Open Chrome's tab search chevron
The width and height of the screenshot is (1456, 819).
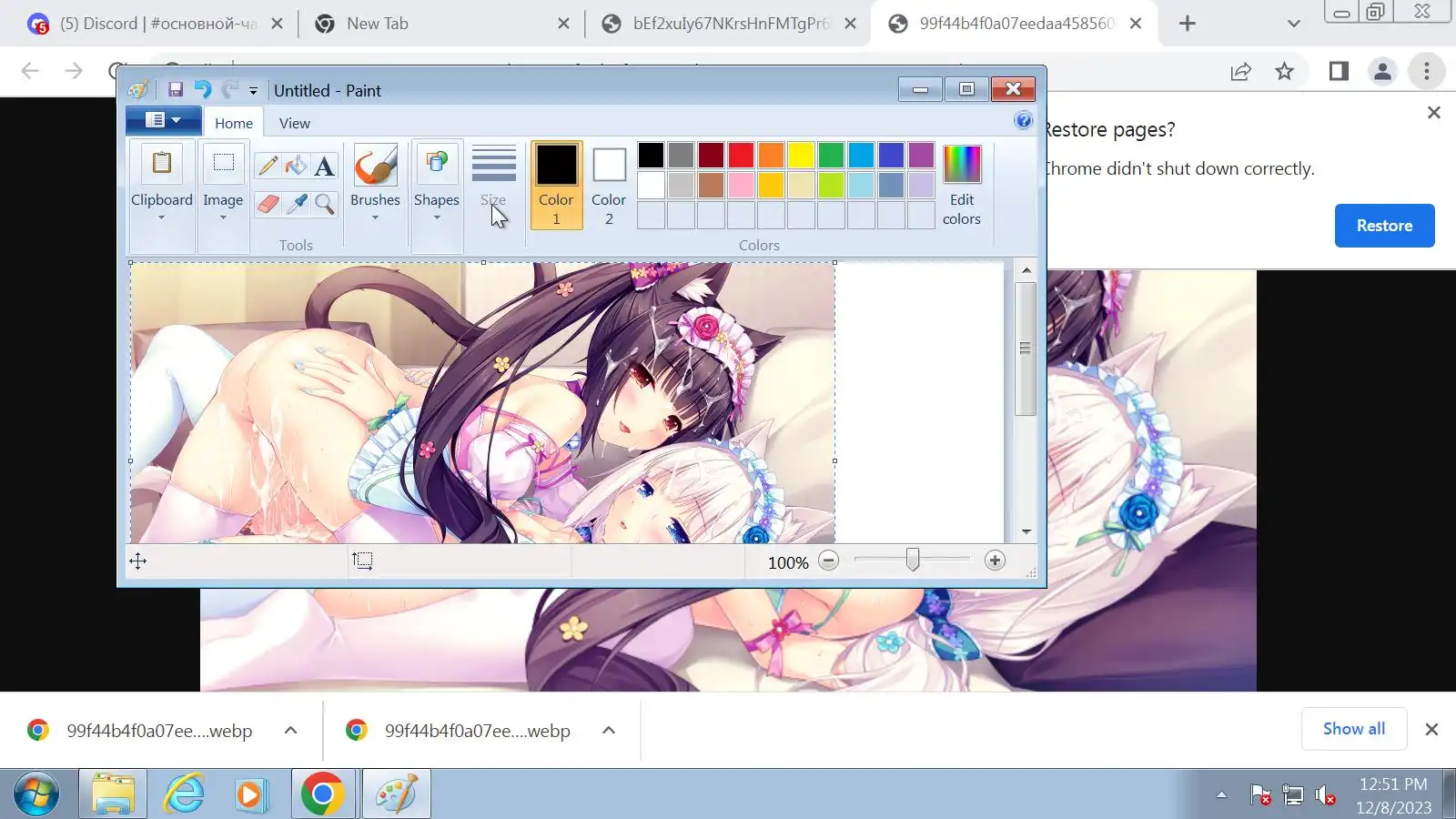pyautogui.click(x=1294, y=24)
